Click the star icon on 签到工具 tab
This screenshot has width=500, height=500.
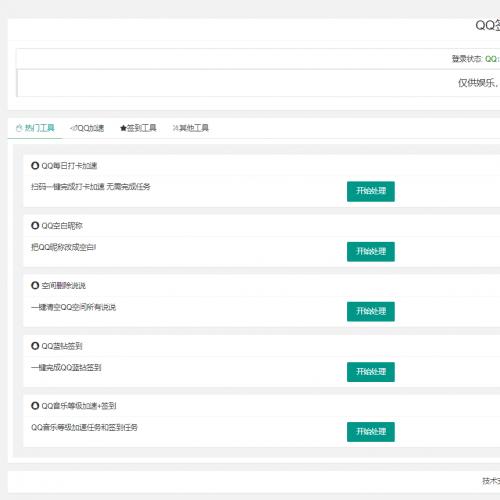[123, 128]
